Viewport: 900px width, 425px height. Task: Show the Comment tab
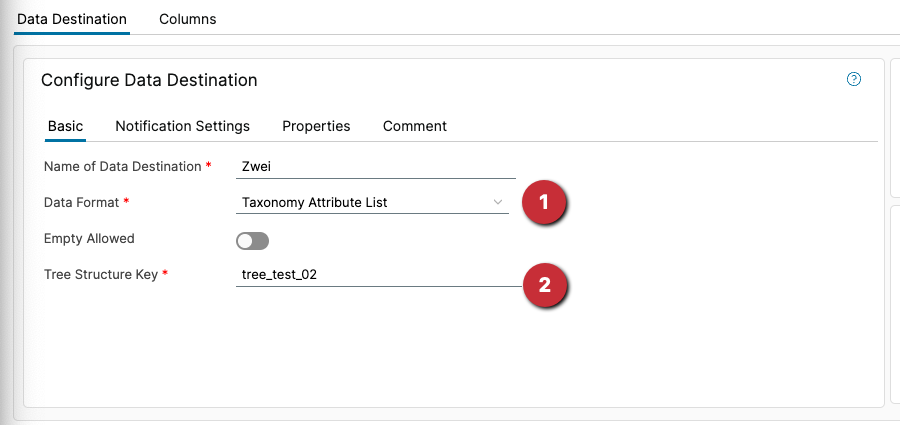[414, 126]
